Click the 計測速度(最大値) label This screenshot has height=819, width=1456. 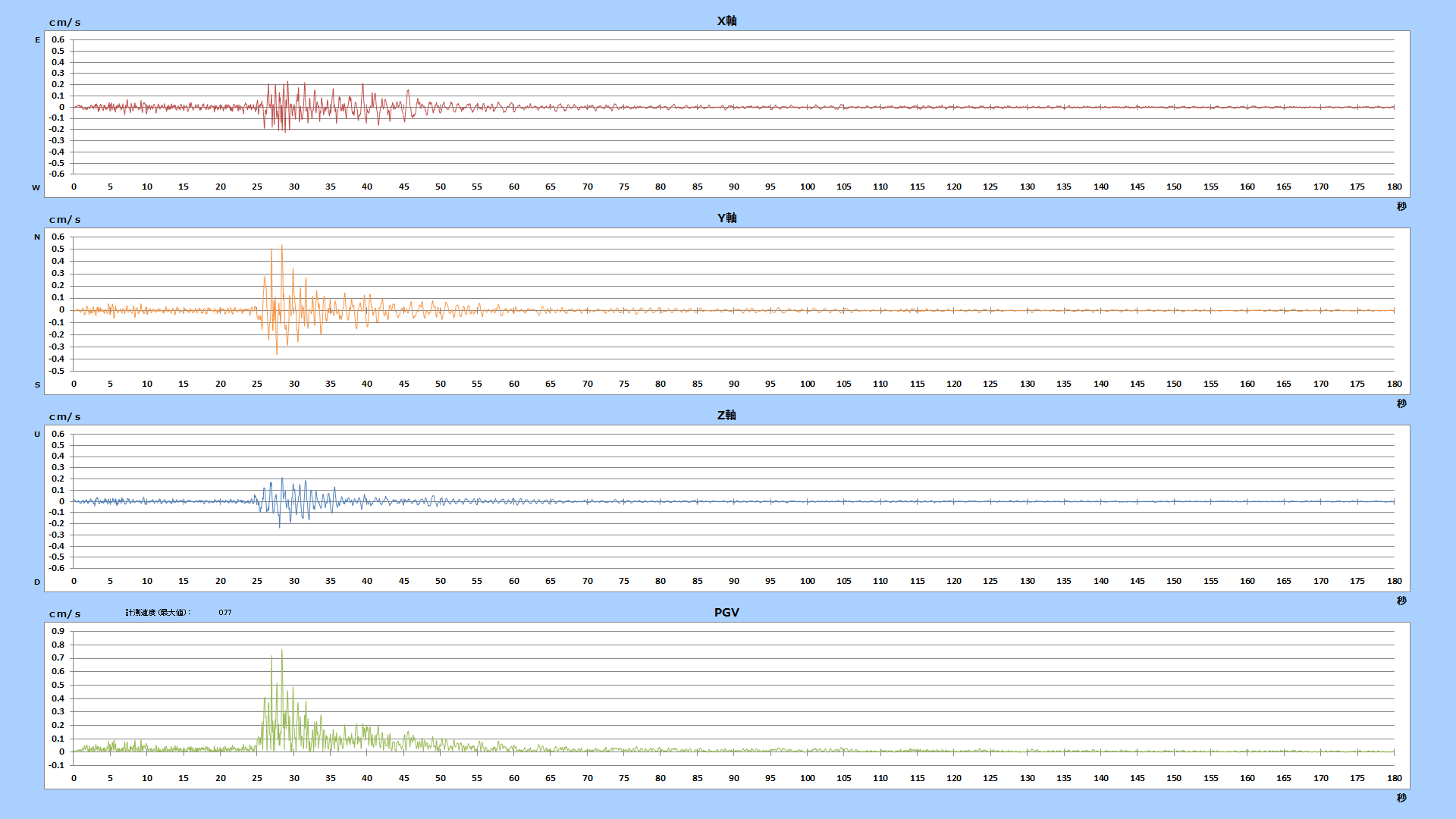click(x=158, y=613)
